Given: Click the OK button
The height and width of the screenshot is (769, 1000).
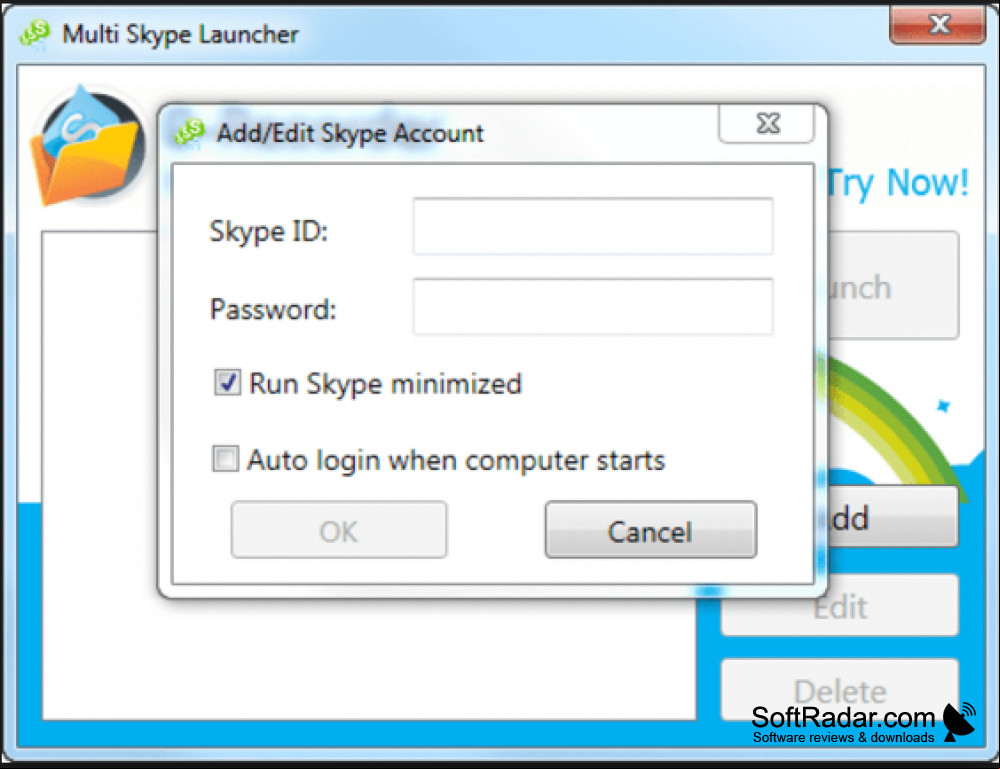Looking at the screenshot, I should pos(339,530).
